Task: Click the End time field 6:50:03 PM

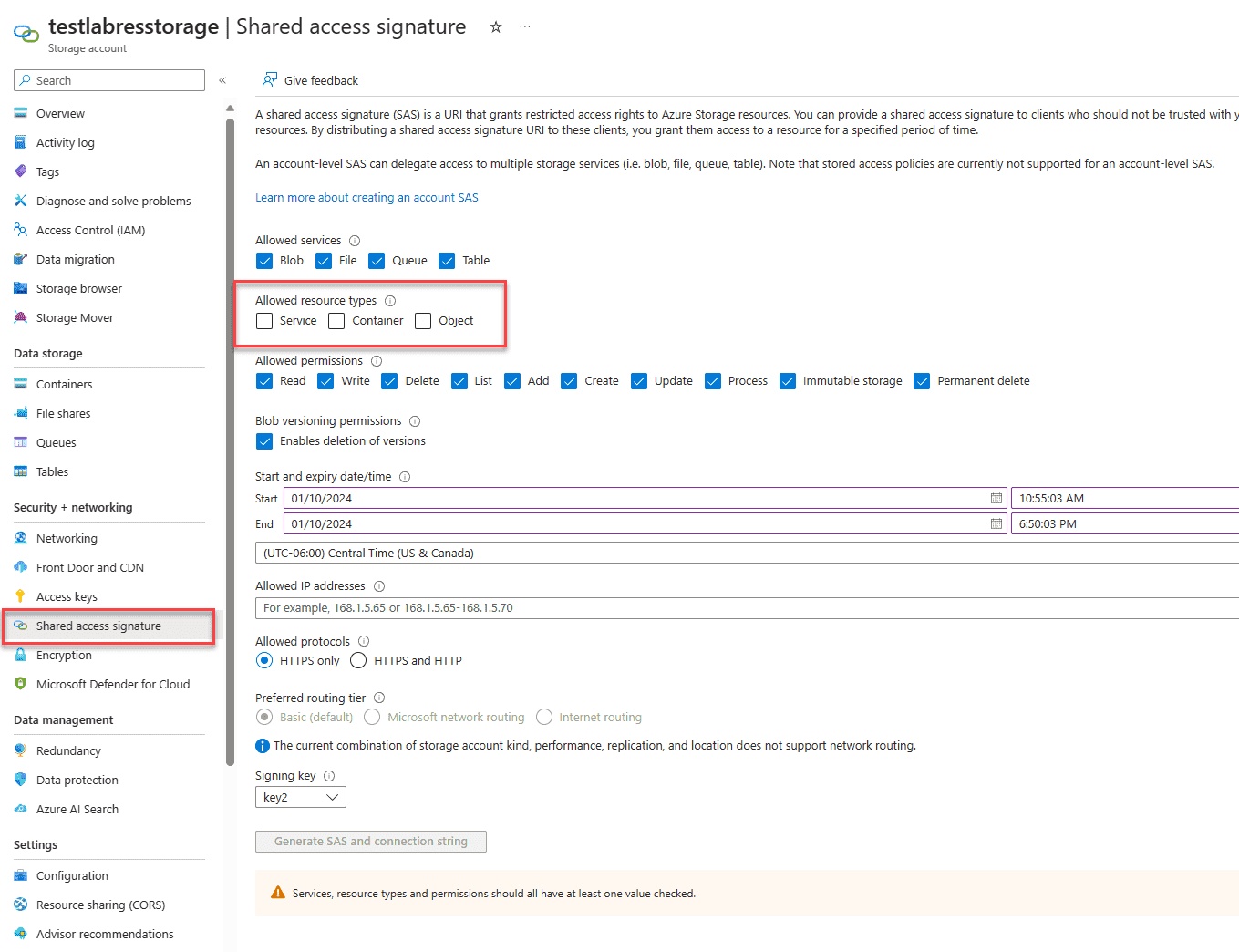Action: (1125, 524)
